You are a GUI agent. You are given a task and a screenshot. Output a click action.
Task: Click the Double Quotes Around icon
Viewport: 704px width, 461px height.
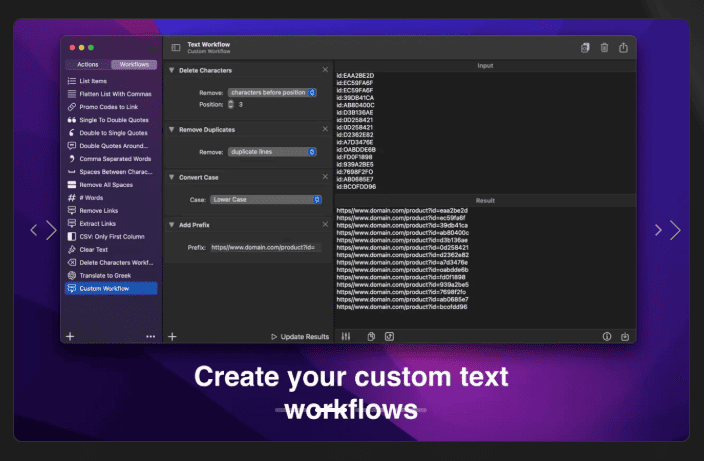(x=71, y=146)
